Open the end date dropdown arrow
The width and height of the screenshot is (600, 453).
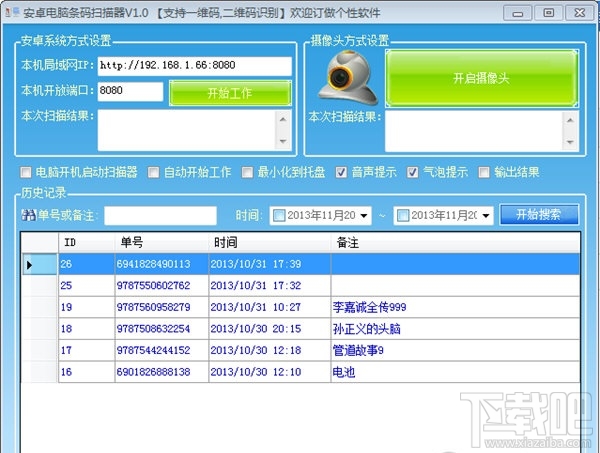486,215
